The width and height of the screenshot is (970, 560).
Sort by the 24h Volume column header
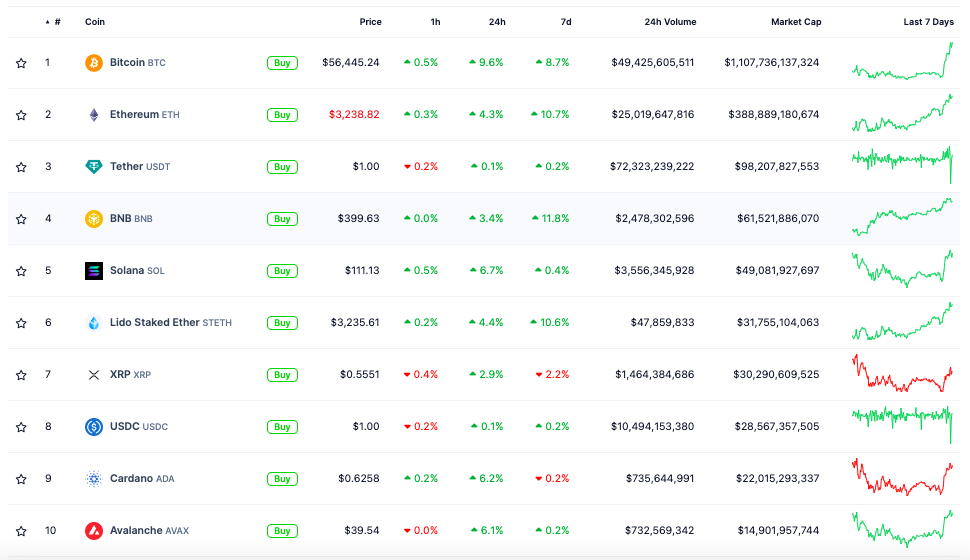pyautogui.click(x=670, y=22)
